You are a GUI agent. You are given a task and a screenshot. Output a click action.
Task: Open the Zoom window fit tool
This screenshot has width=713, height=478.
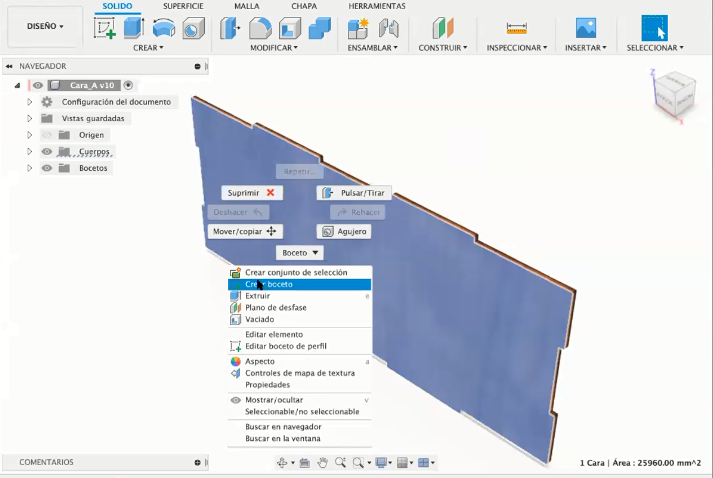tap(358, 463)
